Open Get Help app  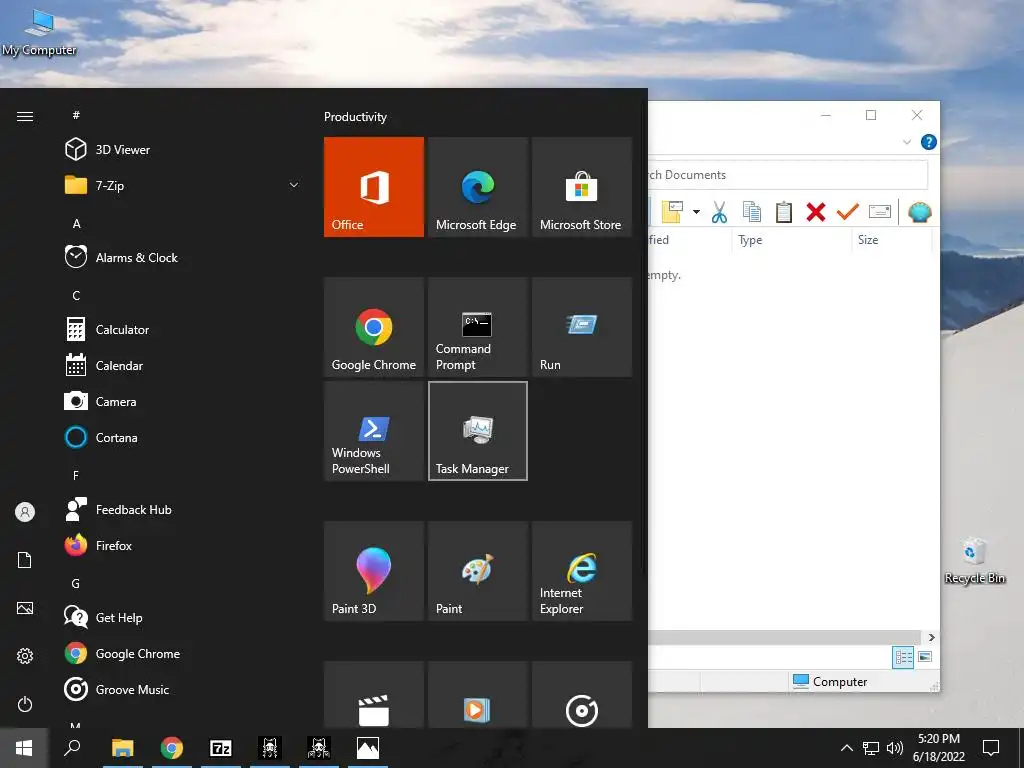coord(183,617)
